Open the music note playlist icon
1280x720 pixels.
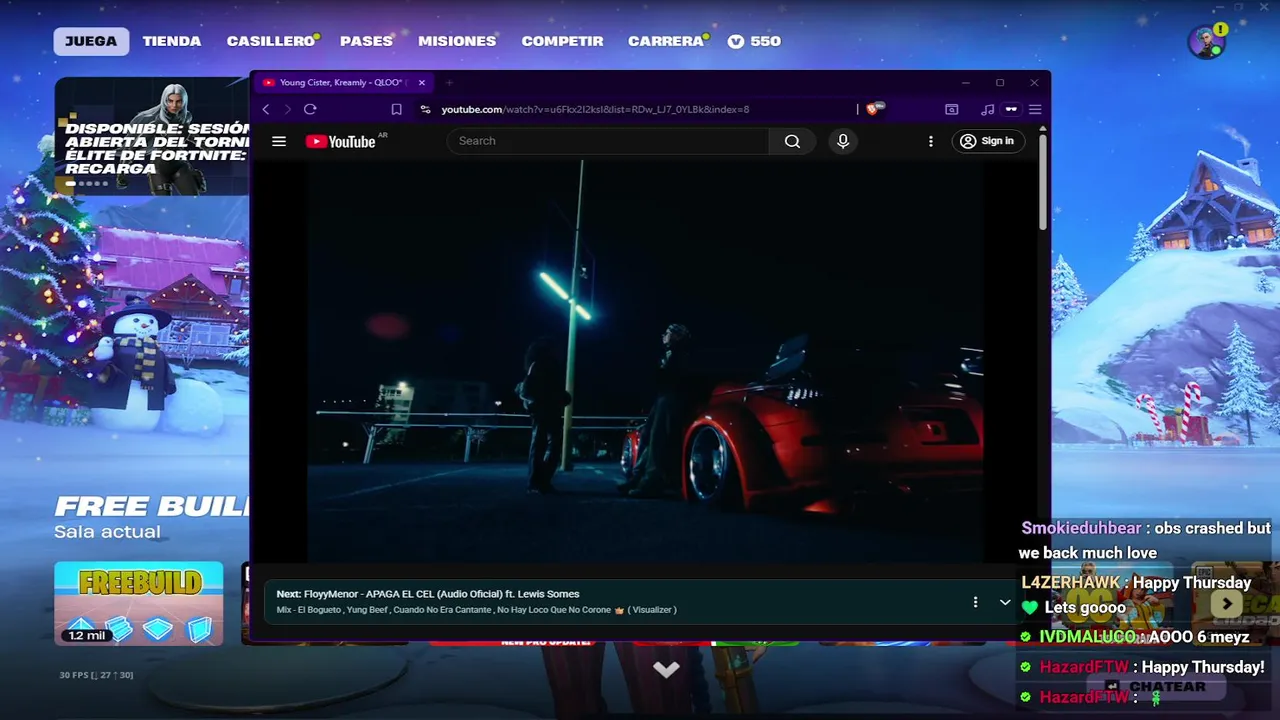point(988,109)
